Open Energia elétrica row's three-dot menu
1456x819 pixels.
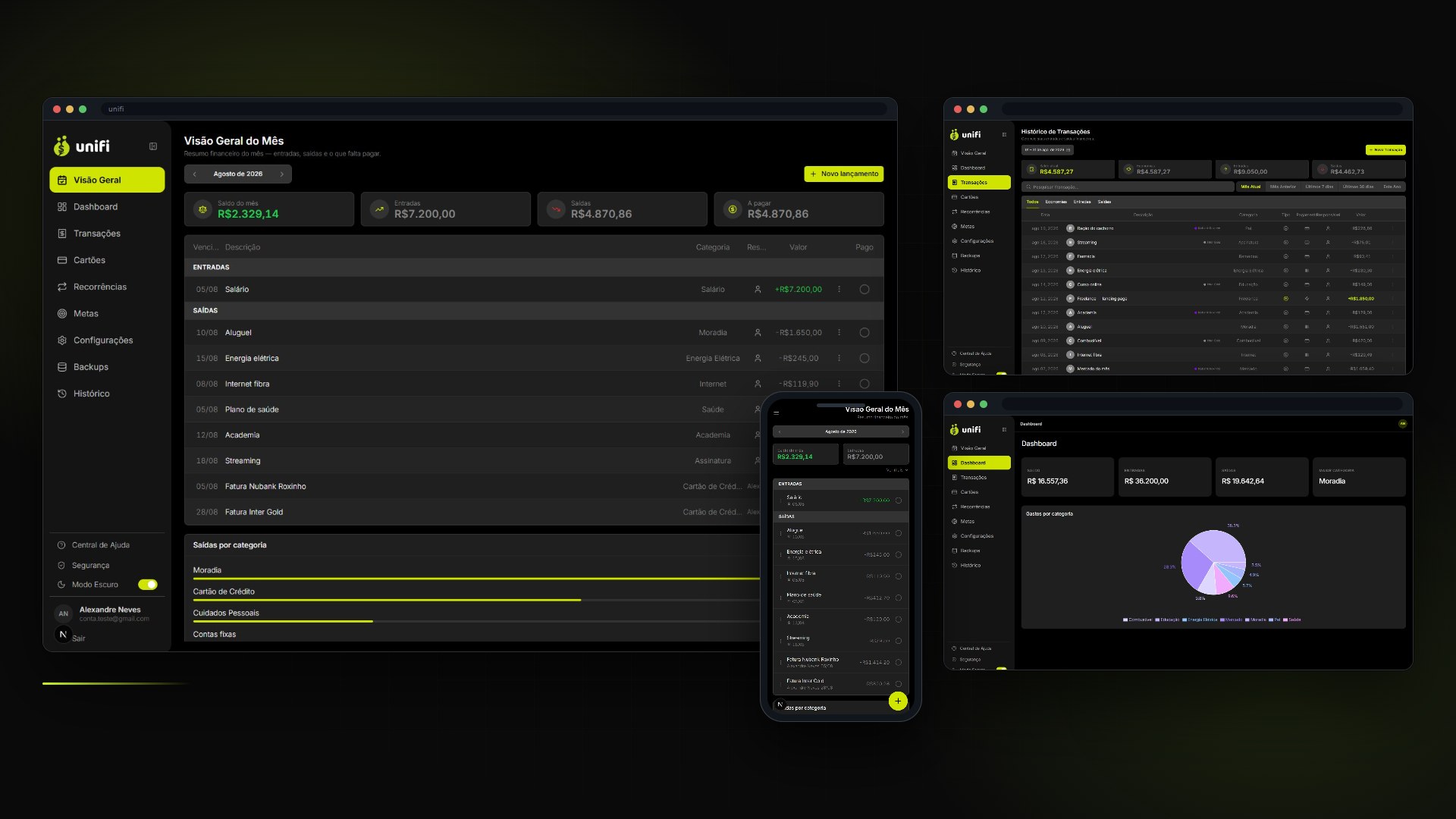839,359
